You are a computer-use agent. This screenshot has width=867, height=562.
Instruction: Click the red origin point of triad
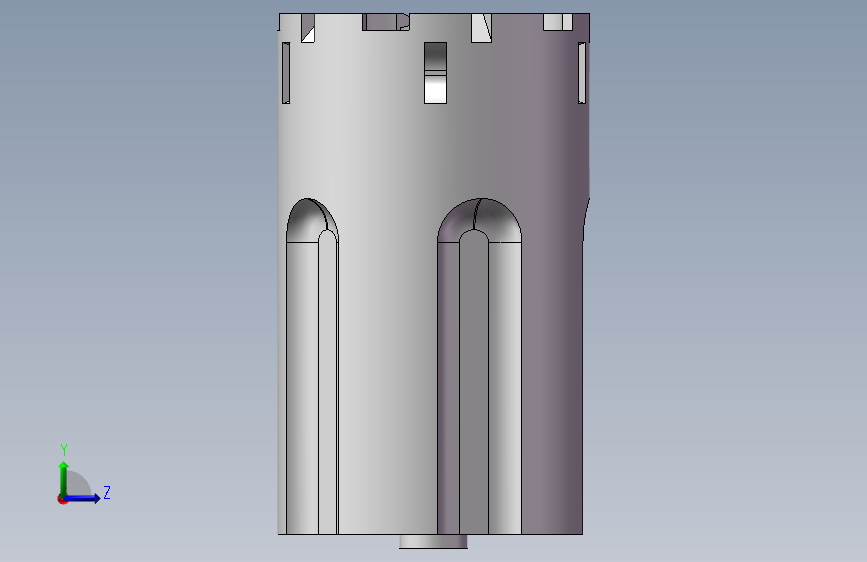coord(62,499)
